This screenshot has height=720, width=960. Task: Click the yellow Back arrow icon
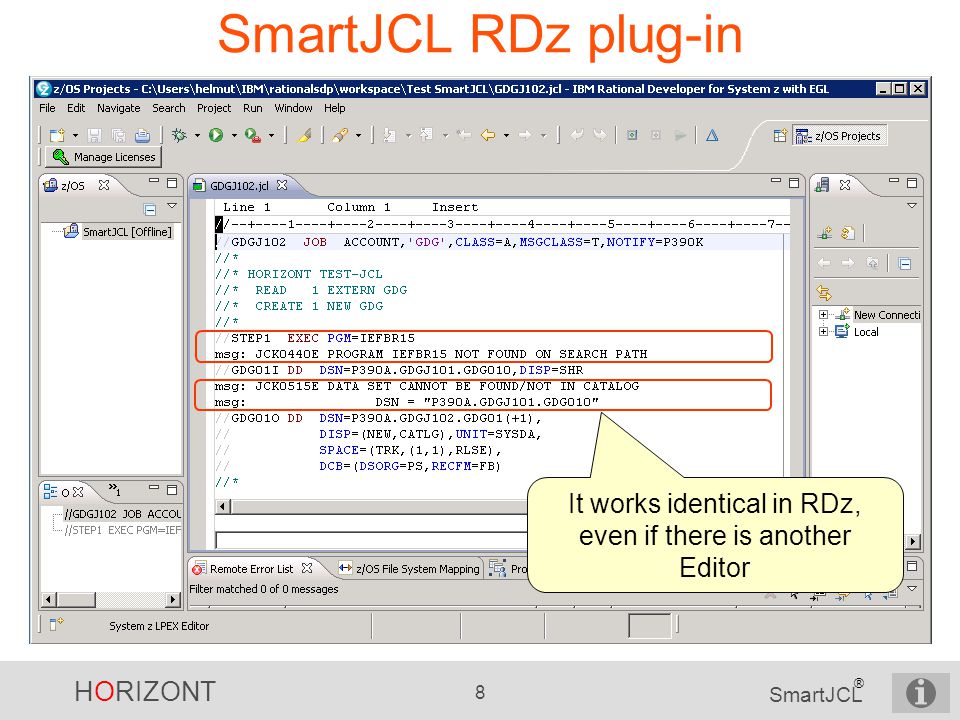tap(488, 135)
